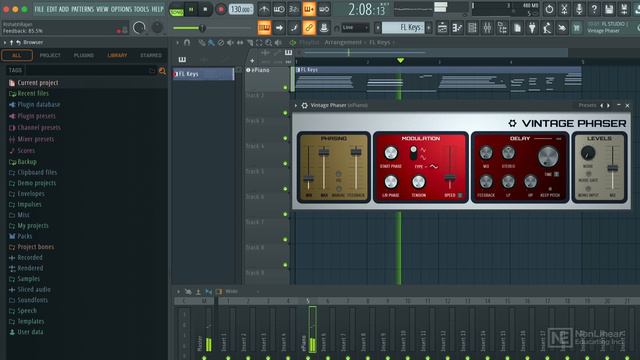This screenshot has width=640, height=360.
Task: Switch to the PLUGINS browser tab
Action: 84,55
